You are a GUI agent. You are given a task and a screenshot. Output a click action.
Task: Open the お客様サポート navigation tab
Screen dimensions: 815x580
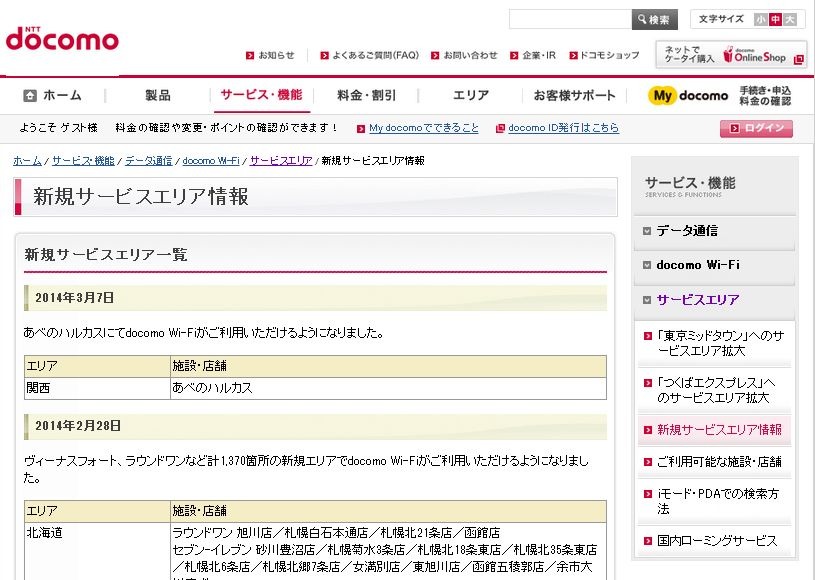pyautogui.click(x=574, y=95)
